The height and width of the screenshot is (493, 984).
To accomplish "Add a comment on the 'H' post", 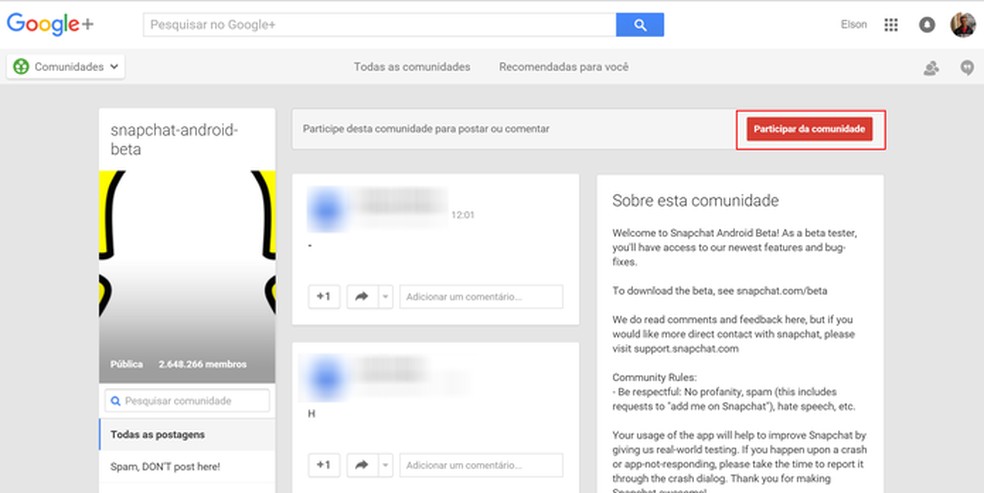I will coord(481,465).
